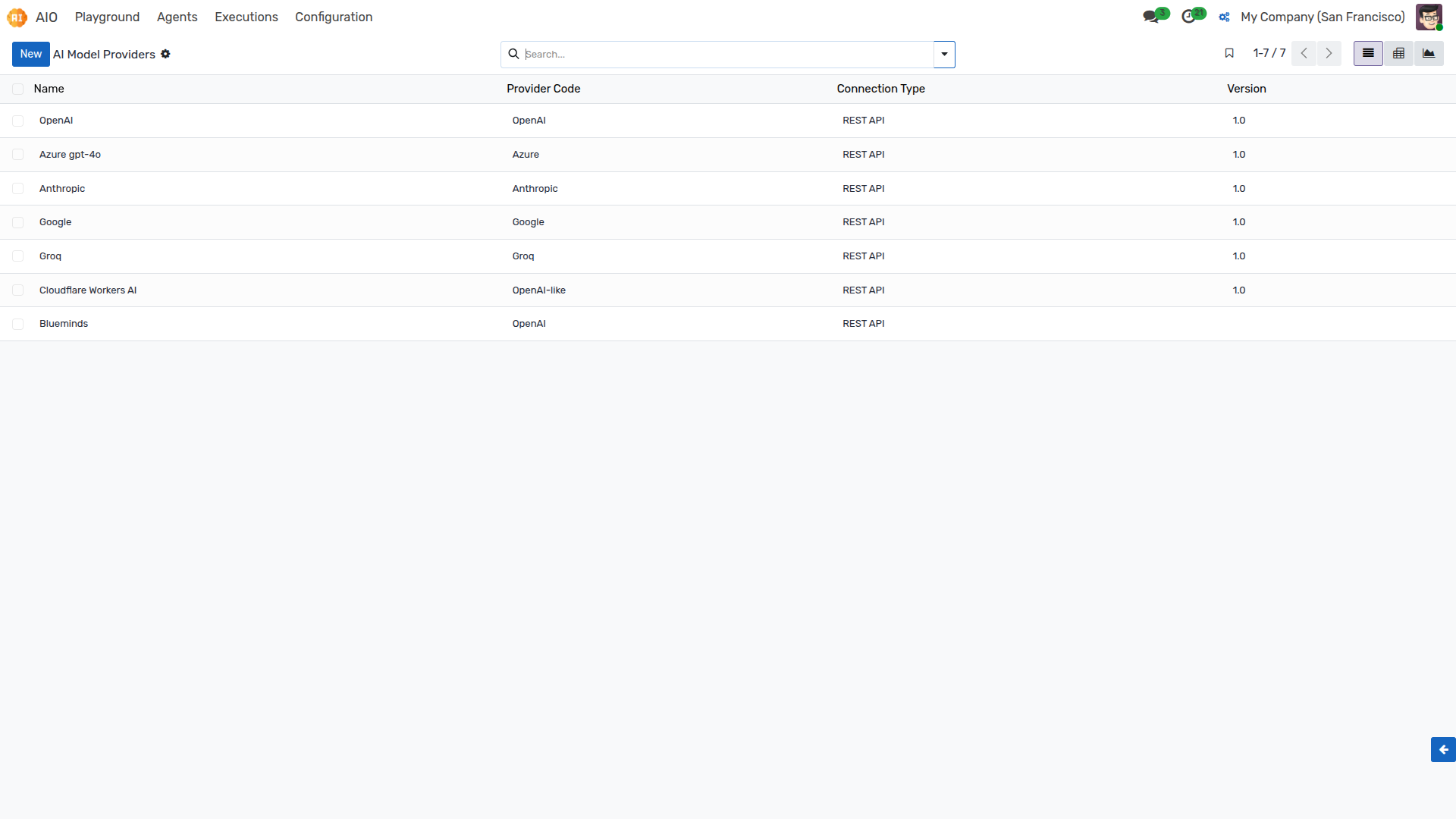Switch to list view
Image resolution: width=1456 pixels, height=819 pixels.
tap(1368, 53)
